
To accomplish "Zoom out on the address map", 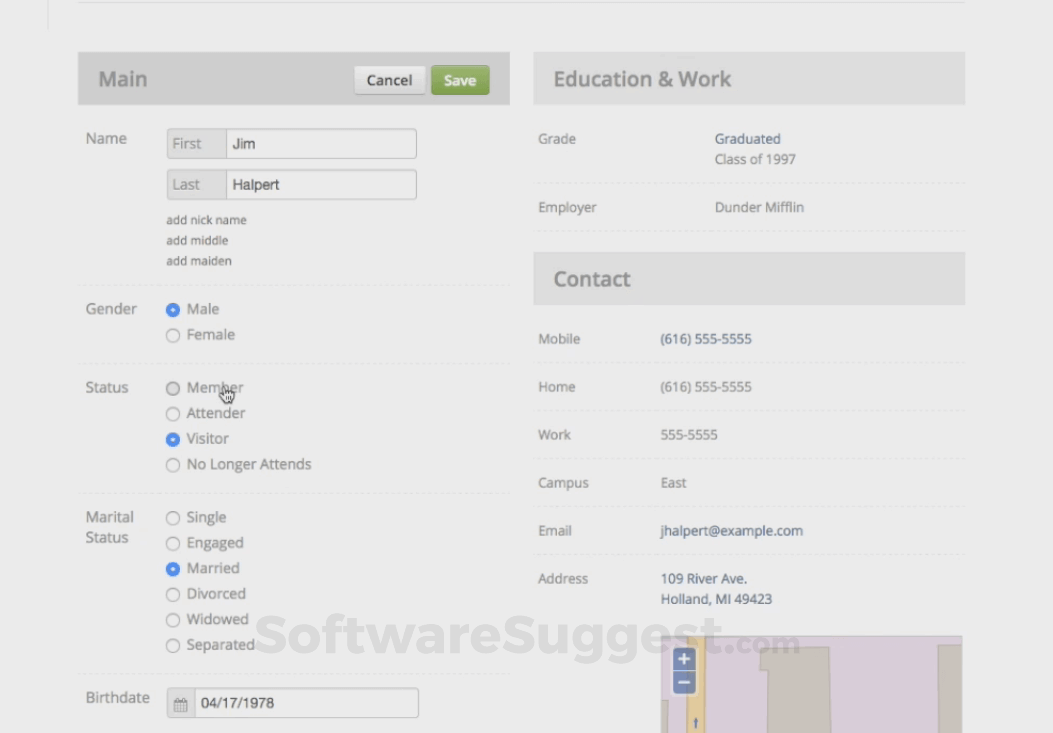I will (682, 680).
